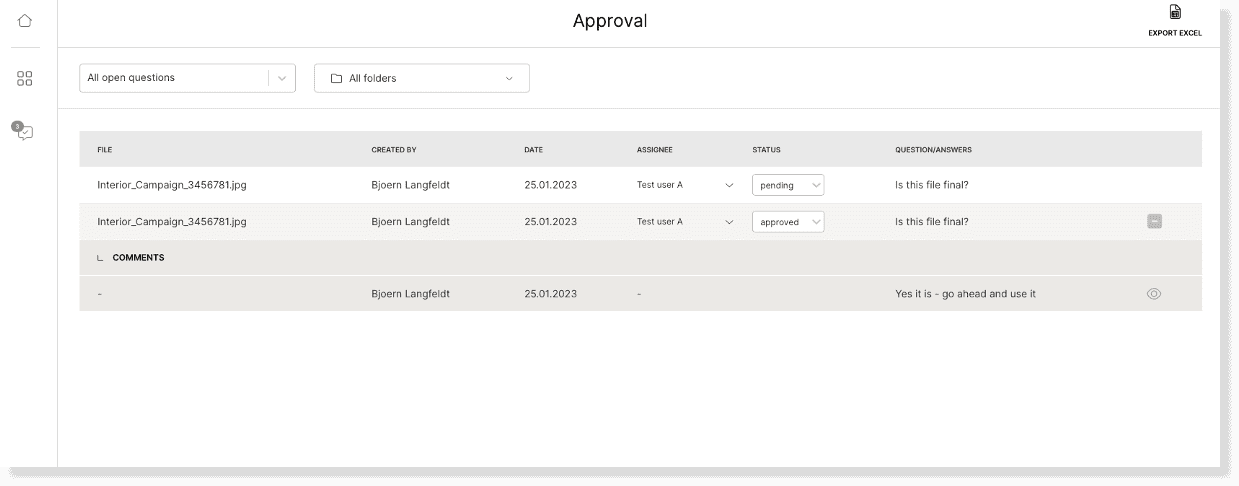Change the 'approved' status dropdown
Viewport: 1239px width, 486px height.
tap(788, 222)
